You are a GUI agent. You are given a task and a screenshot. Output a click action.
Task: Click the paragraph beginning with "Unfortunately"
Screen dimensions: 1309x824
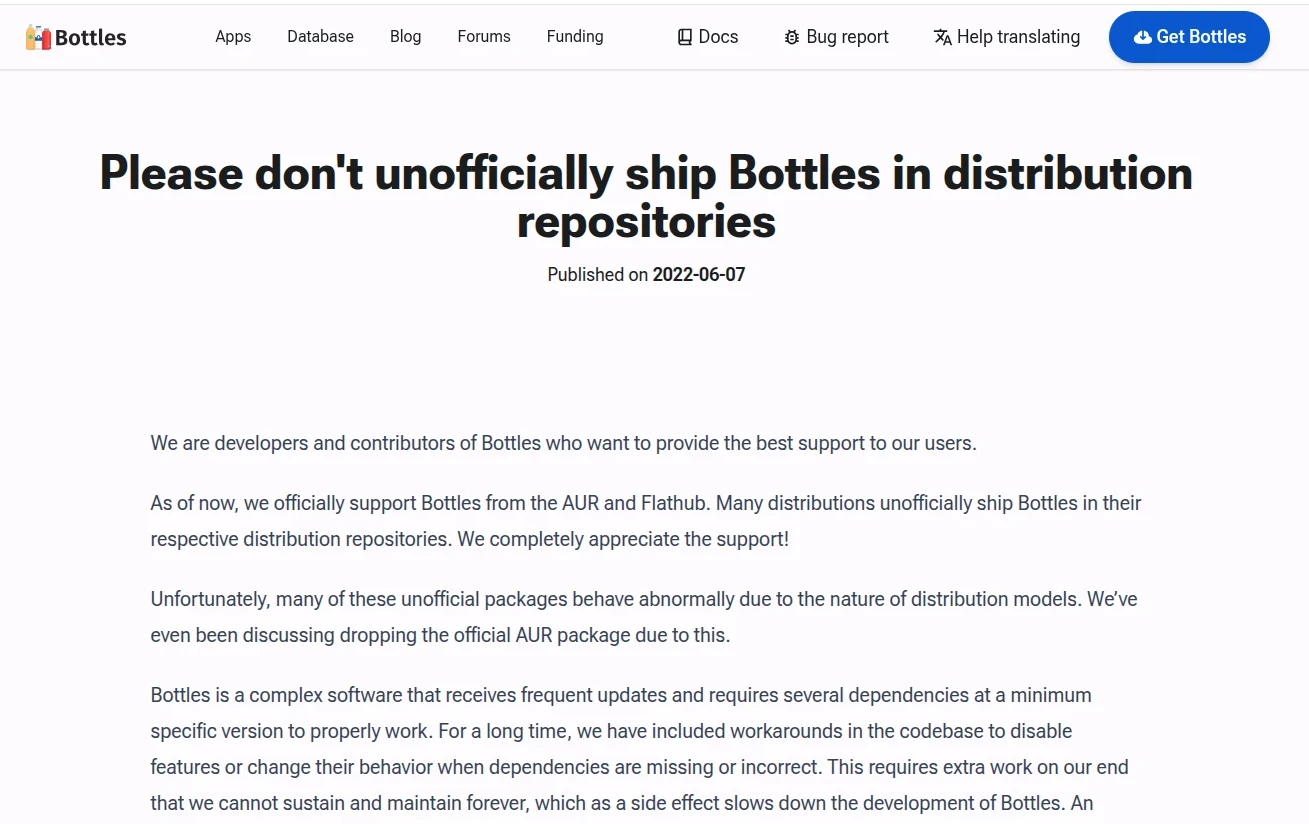coord(643,617)
